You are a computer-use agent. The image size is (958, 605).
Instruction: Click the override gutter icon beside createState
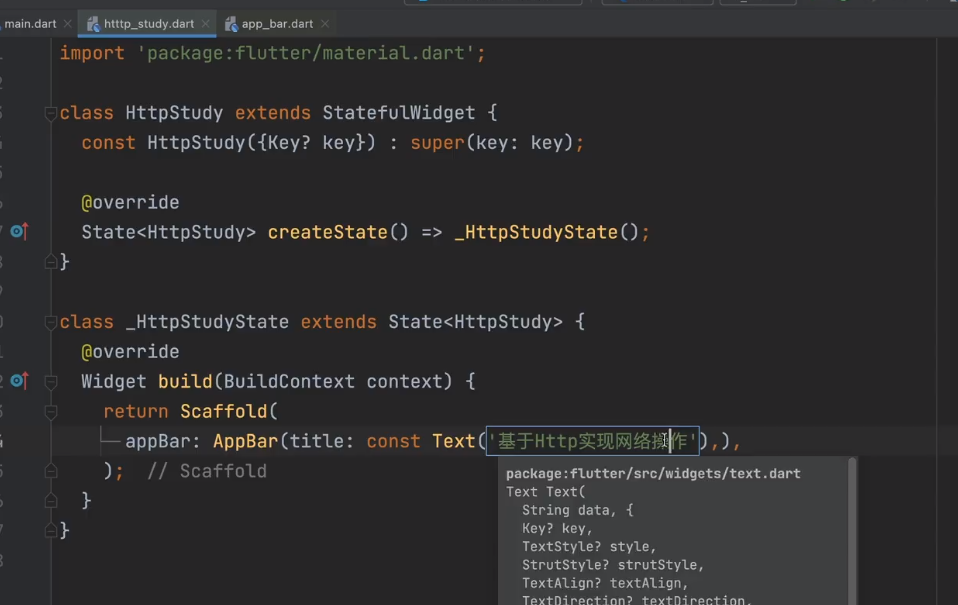pos(20,231)
